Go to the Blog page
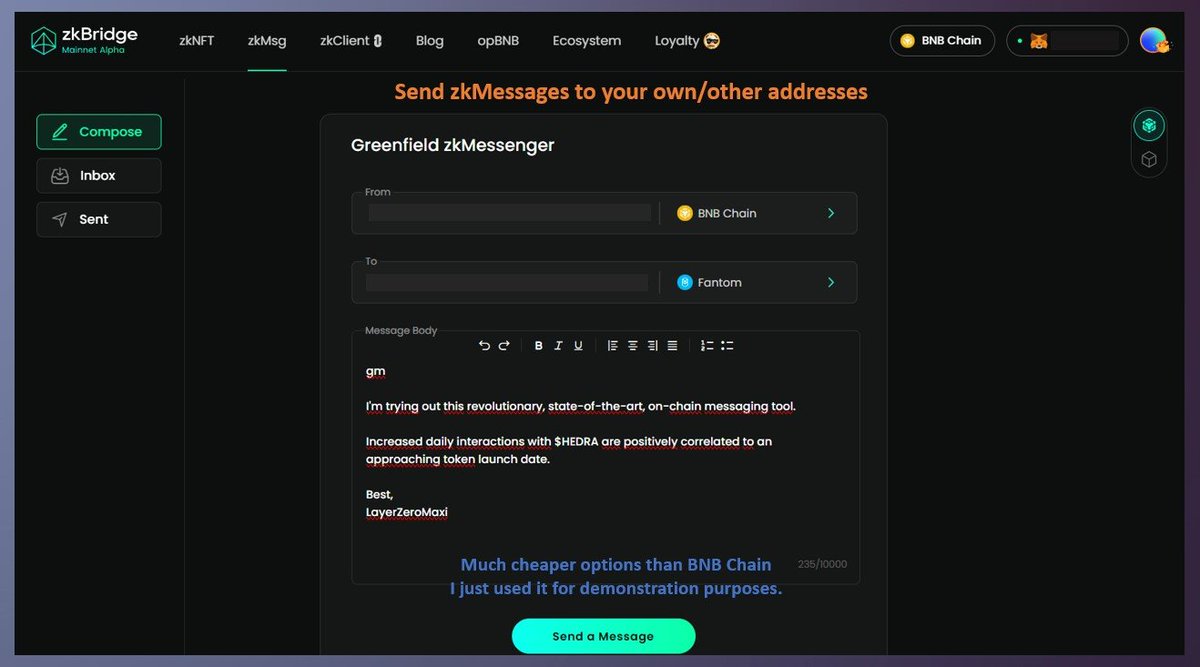This screenshot has width=1200, height=667. [429, 41]
